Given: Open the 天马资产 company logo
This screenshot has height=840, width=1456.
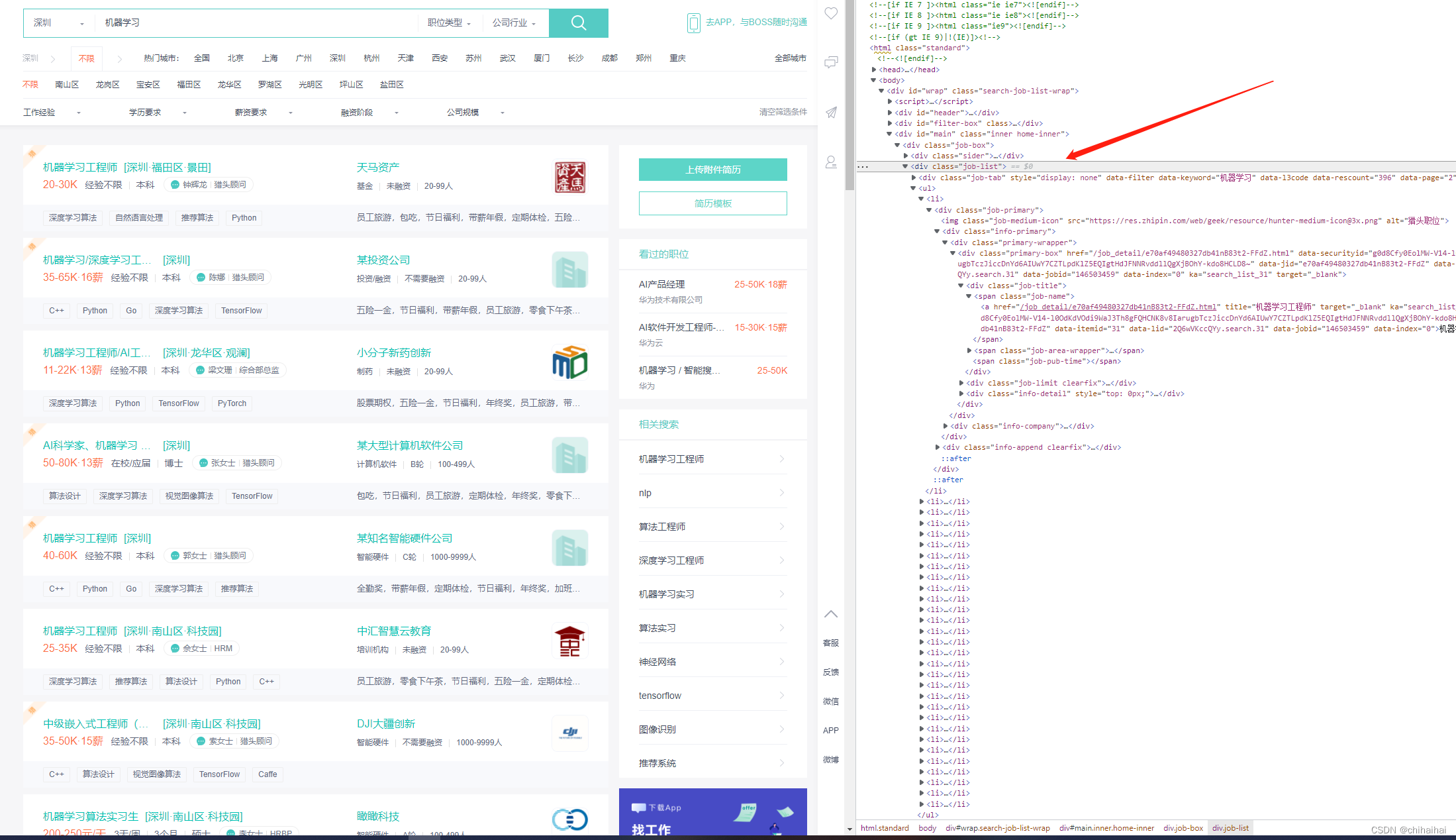Looking at the screenshot, I should [x=569, y=178].
